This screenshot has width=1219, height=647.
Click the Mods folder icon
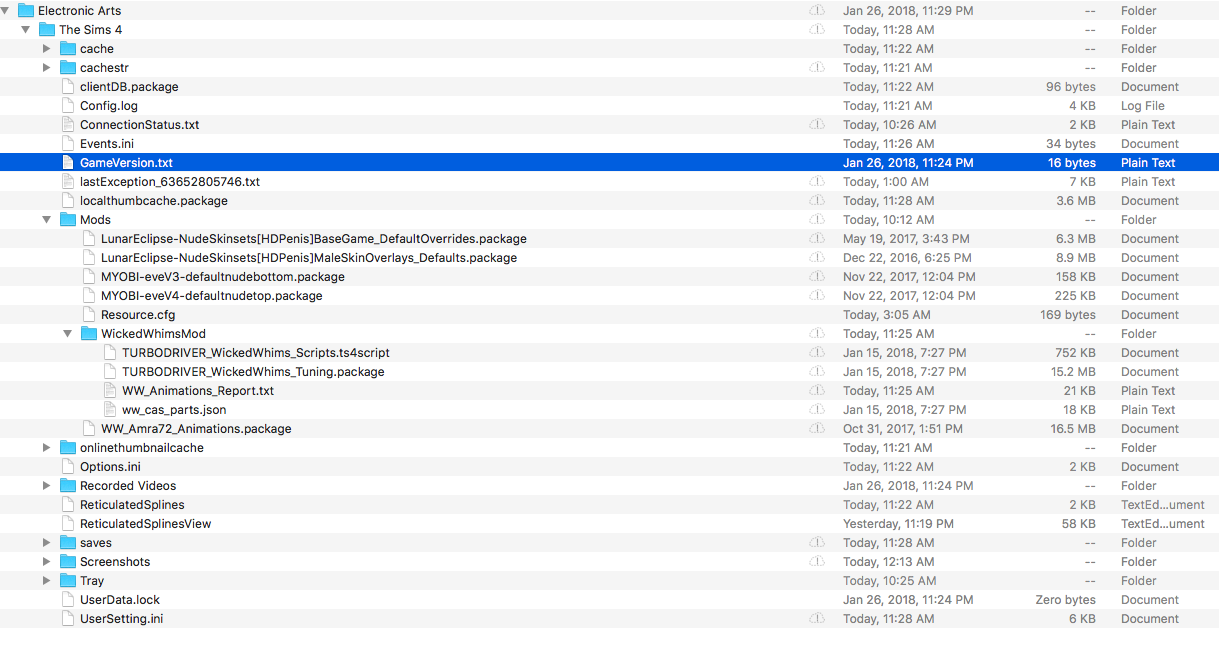(68, 220)
